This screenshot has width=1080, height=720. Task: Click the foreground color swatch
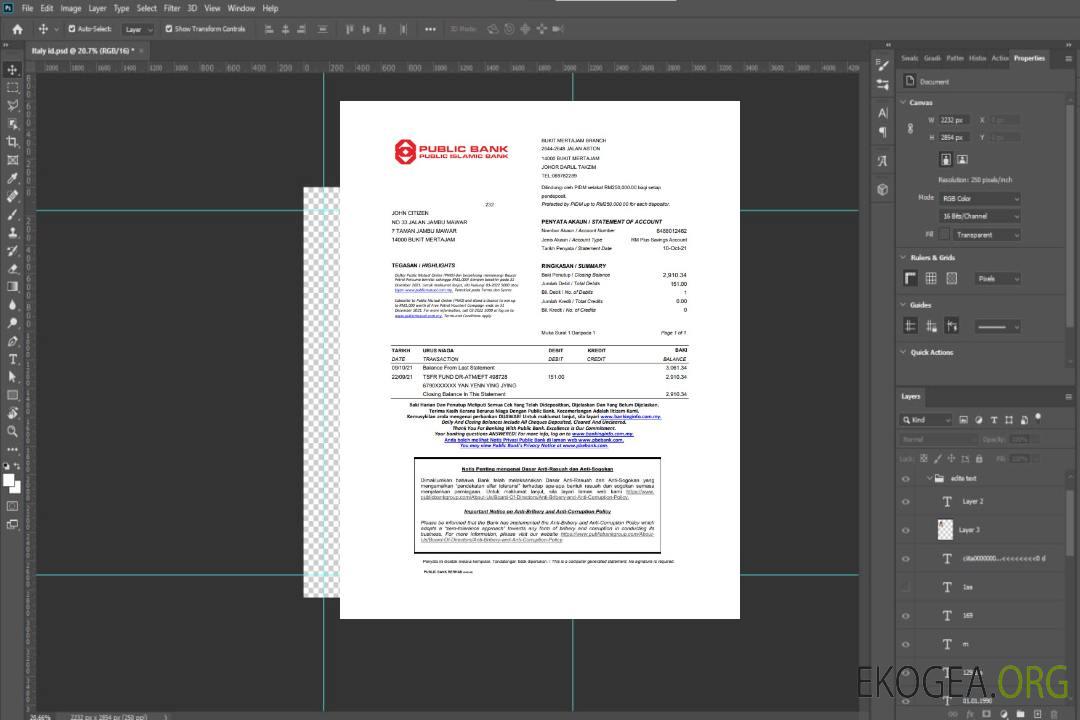10,481
